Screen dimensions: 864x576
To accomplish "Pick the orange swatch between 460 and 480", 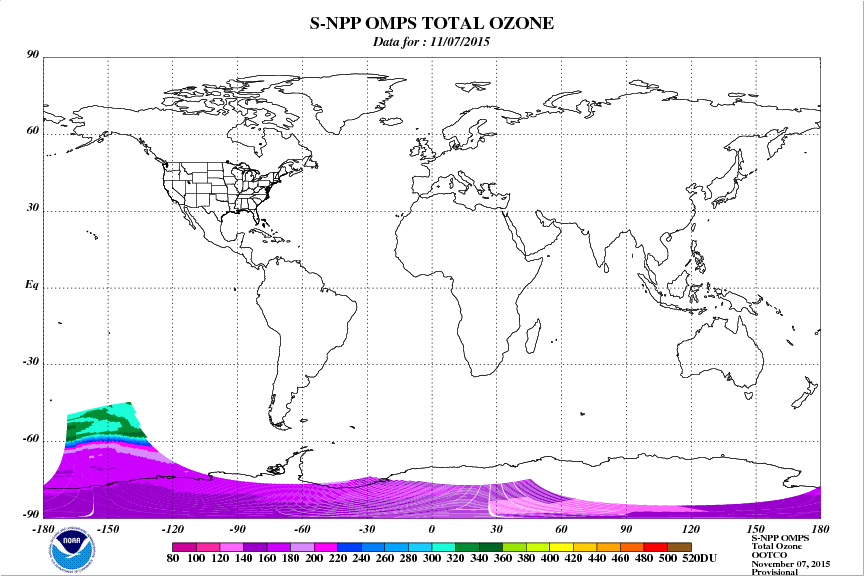I will click(x=632, y=547).
